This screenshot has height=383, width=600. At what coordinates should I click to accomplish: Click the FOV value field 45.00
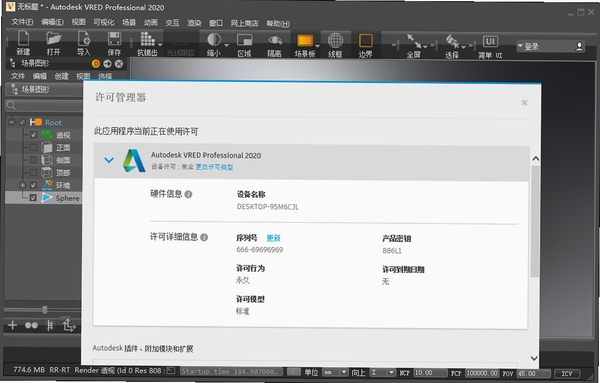click(533, 373)
